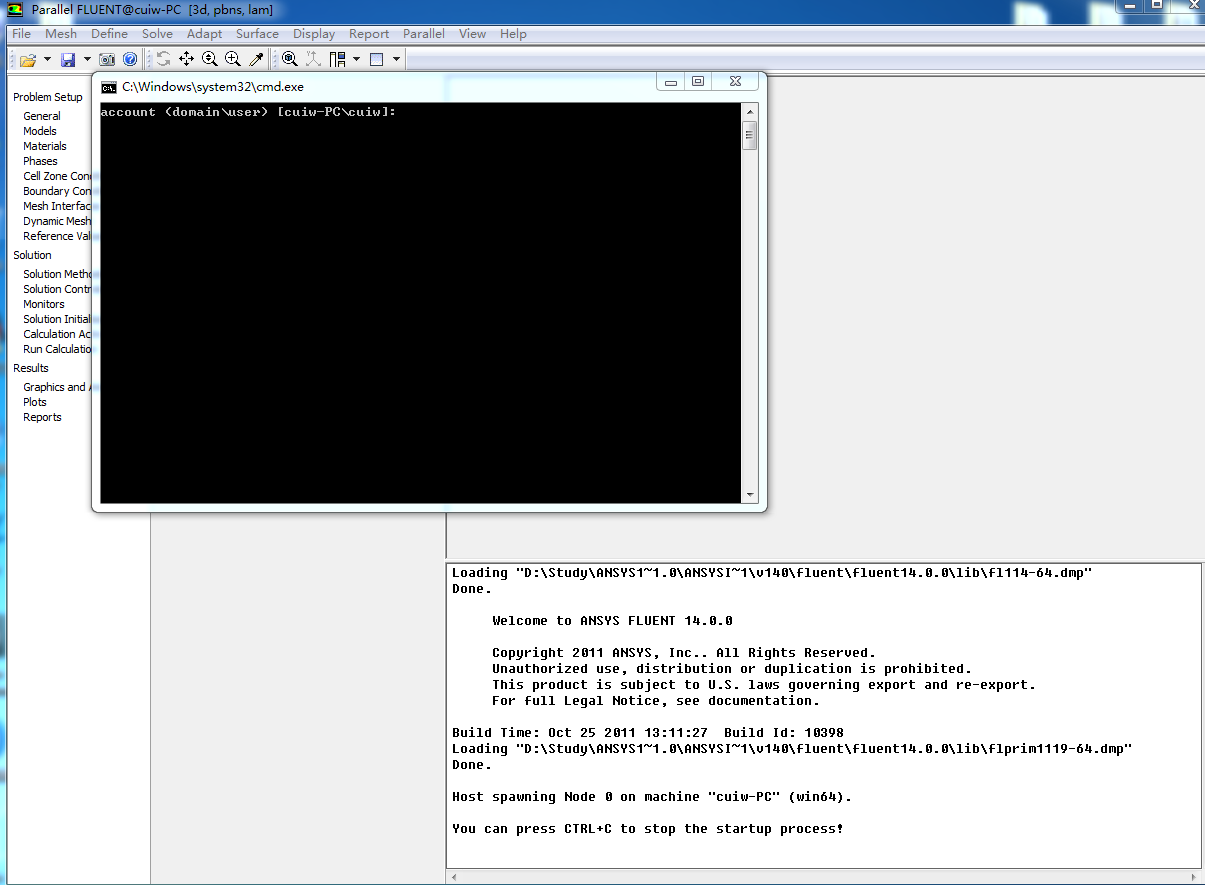This screenshot has width=1205, height=885.
Task: Select Models under Problem Setup
Action: 40,131
